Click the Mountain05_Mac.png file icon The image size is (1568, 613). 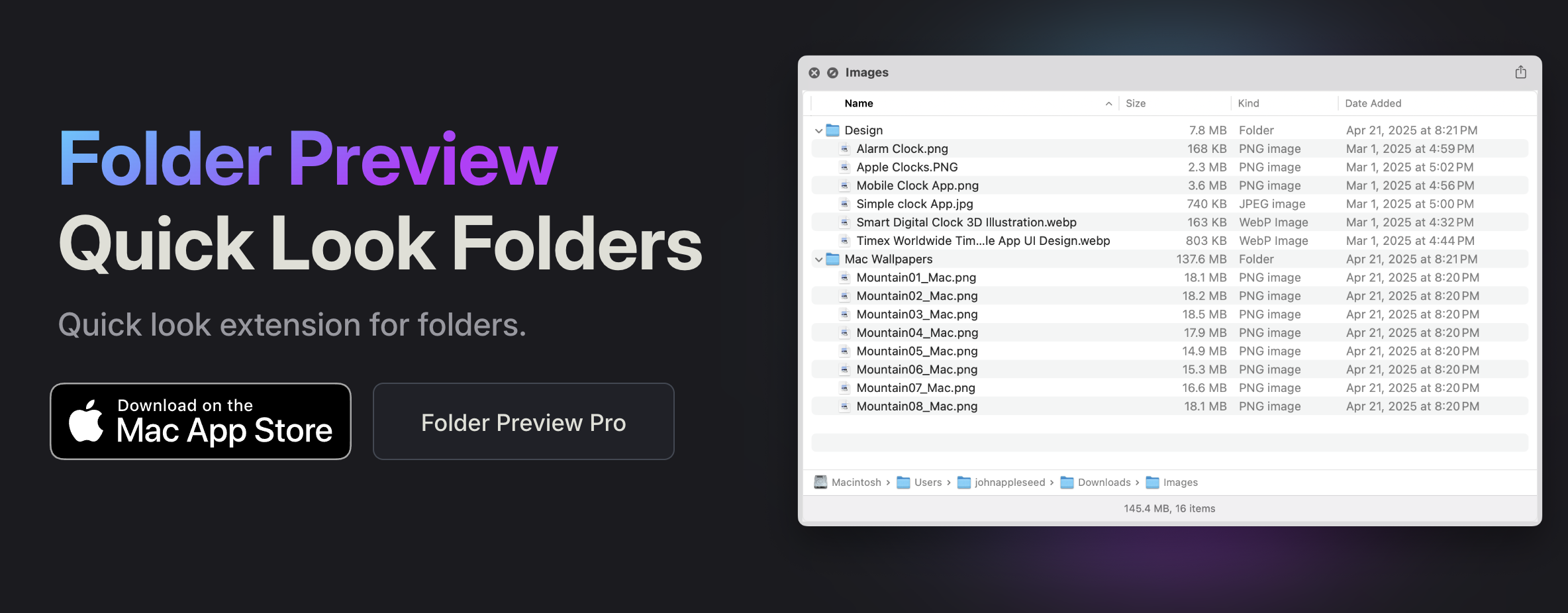pyautogui.click(x=844, y=352)
